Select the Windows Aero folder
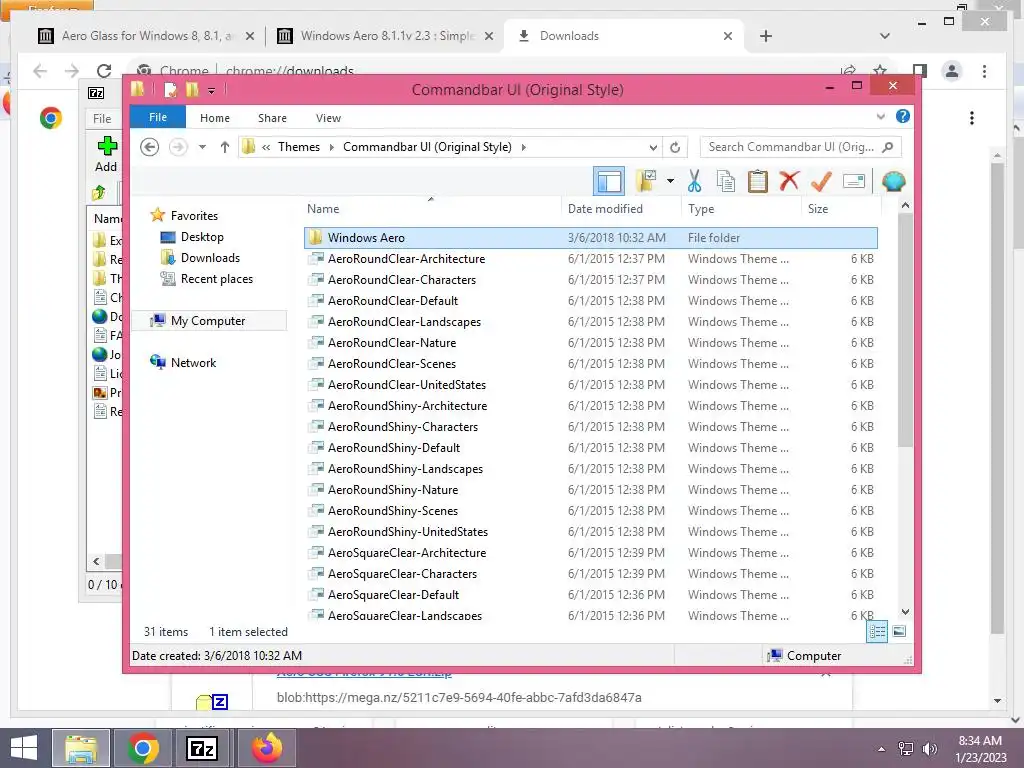This screenshot has width=1024, height=768. [591, 238]
